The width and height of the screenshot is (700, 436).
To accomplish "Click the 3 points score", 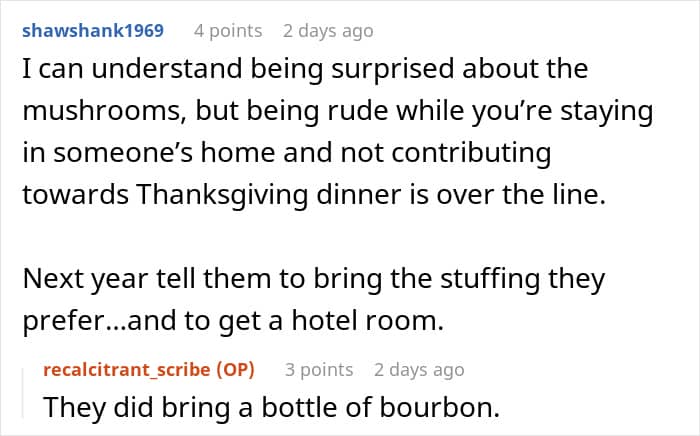I will pyautogui.click(x=319, y=370).
